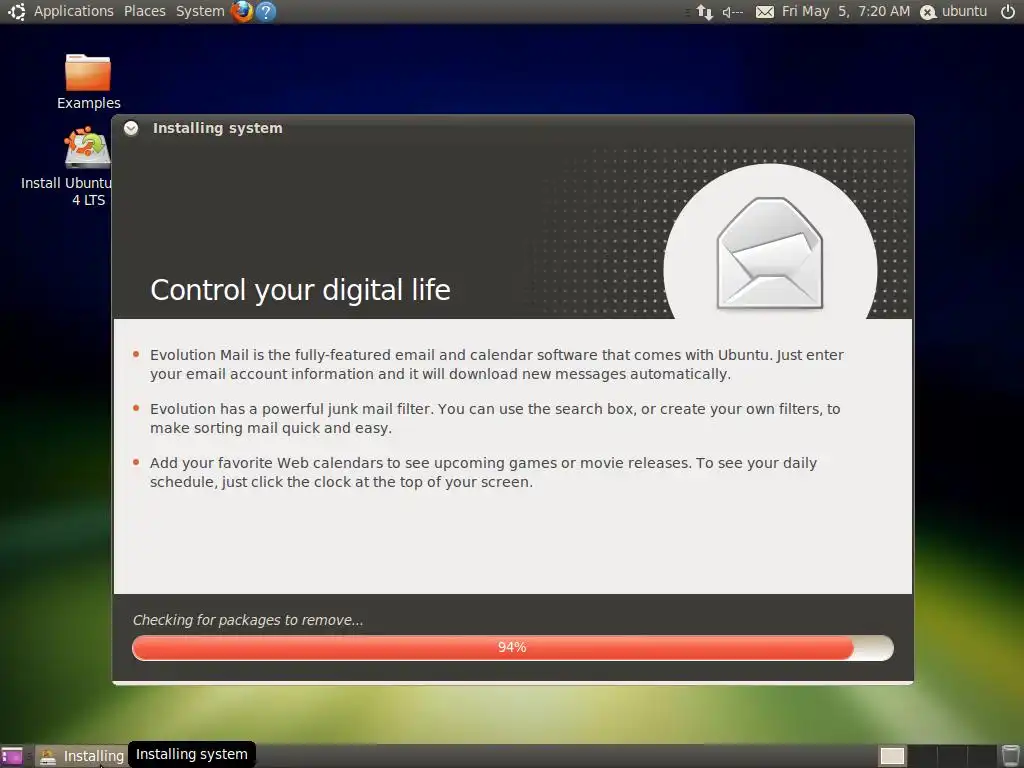Click the 'Installing system' window title

point(217,128)
